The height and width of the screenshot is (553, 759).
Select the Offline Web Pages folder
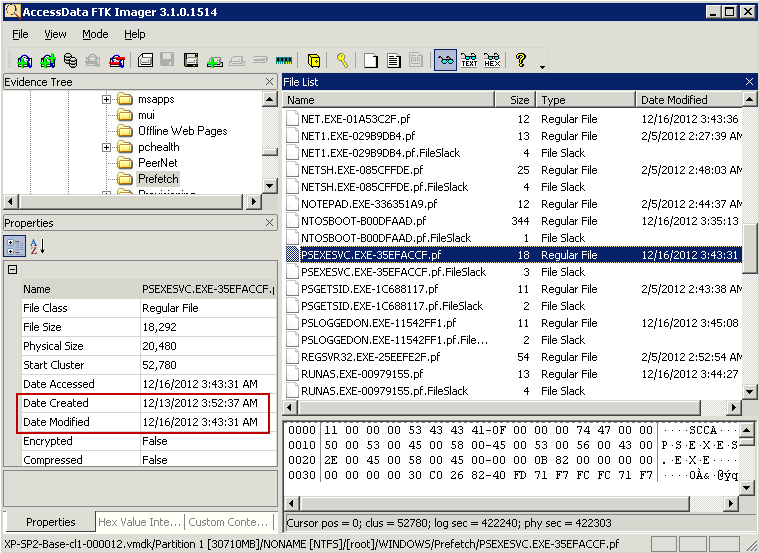pos(182,131)
